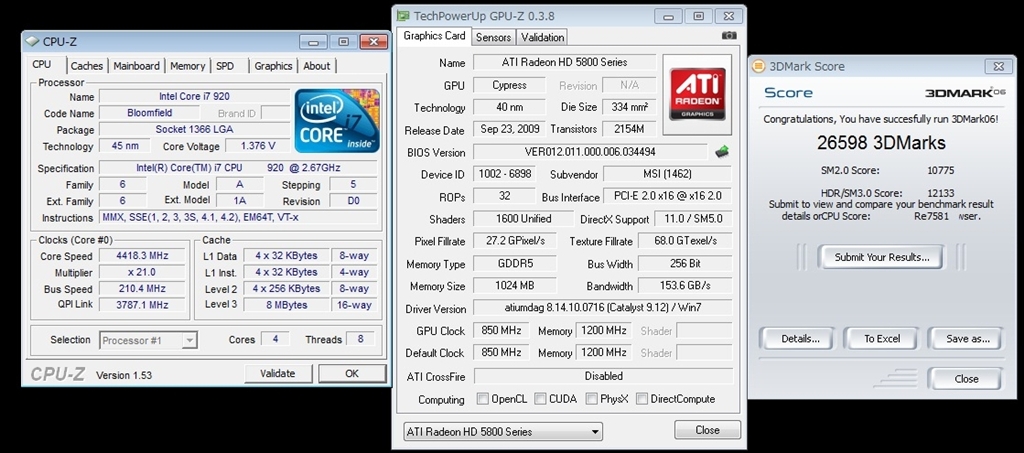Click the Subvendor value MSI (1462)
1024x453 pixels.
(667, 174)
